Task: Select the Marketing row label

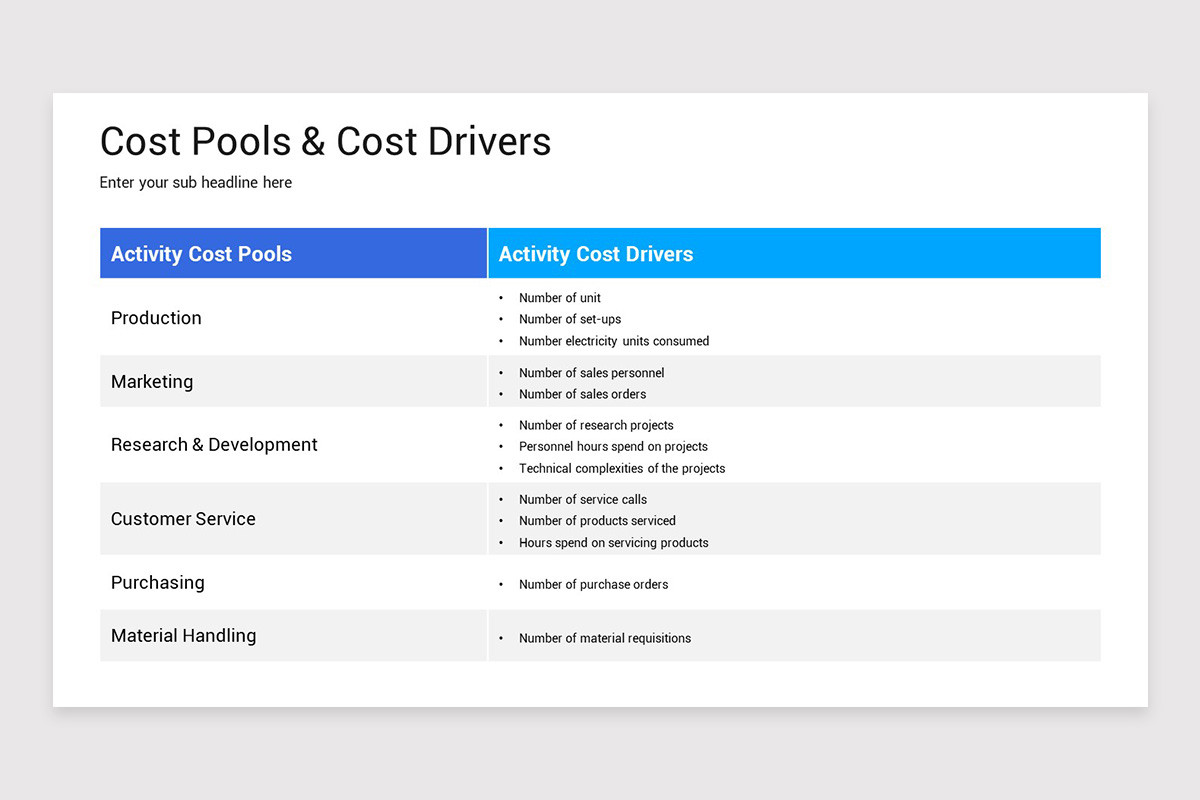Action: tap(152, 381)
